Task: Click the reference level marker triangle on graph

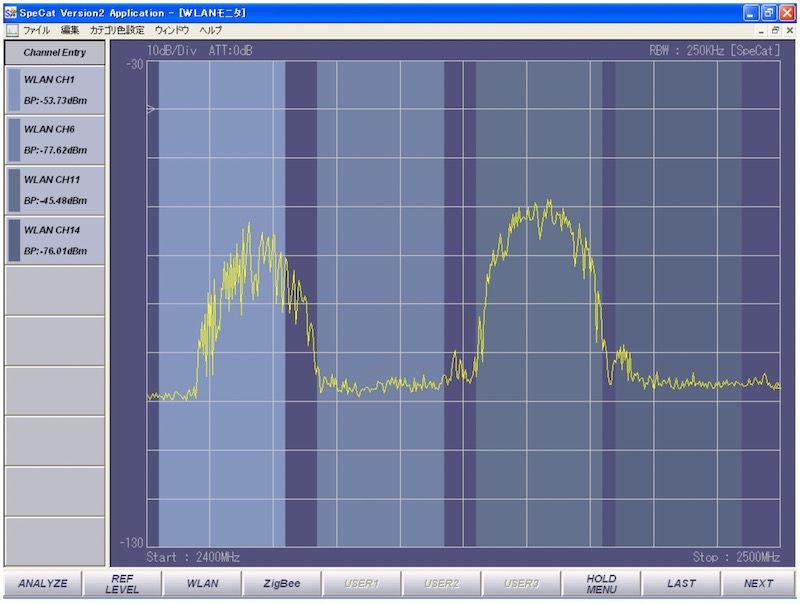Action: click(151, 109)
